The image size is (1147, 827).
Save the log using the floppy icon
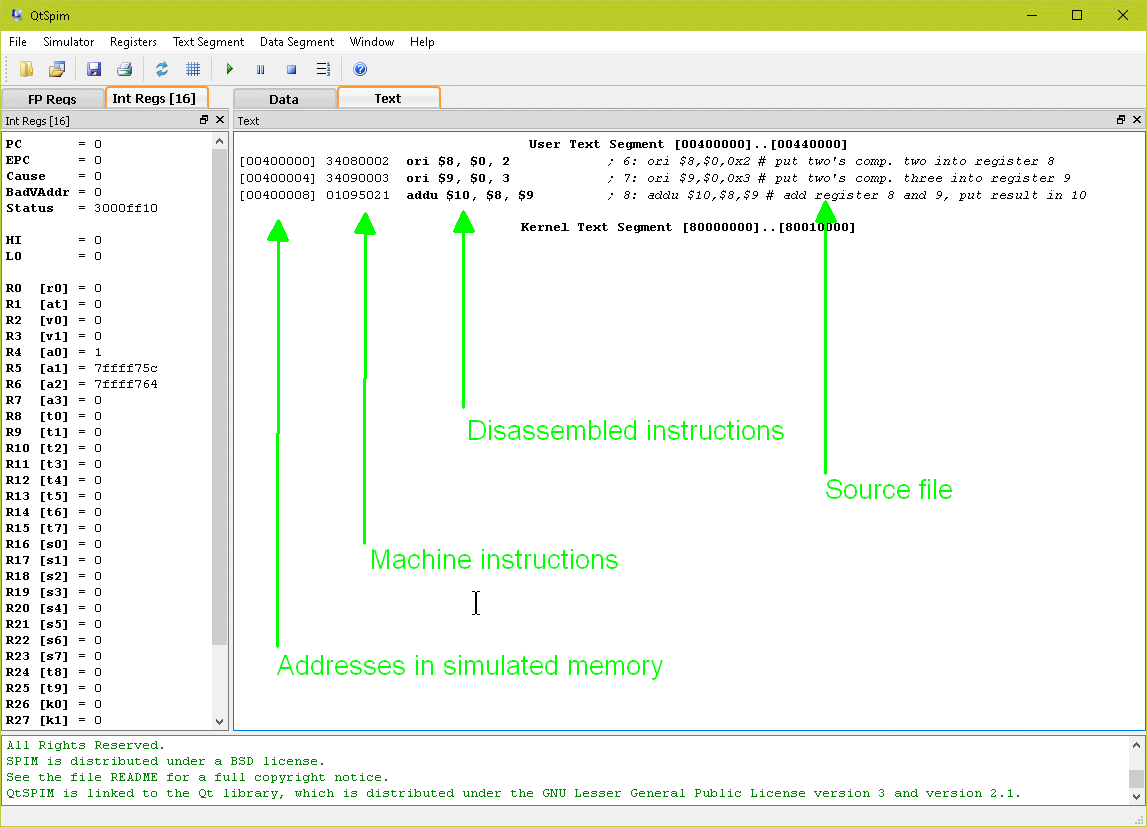pos(94,69)
